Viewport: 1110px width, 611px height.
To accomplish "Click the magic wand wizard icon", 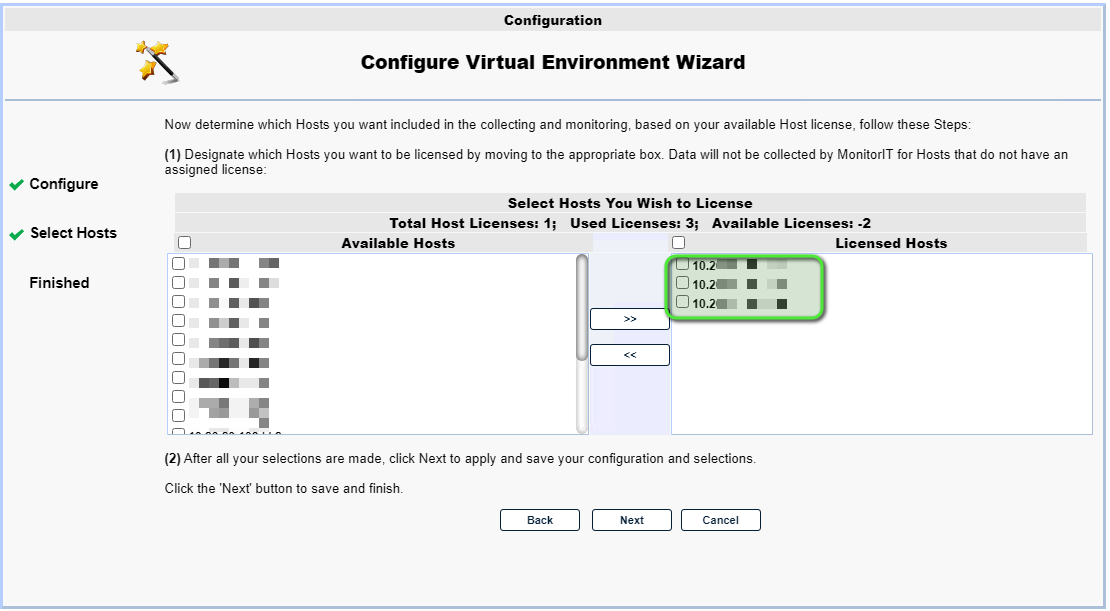I will [157, 62].
